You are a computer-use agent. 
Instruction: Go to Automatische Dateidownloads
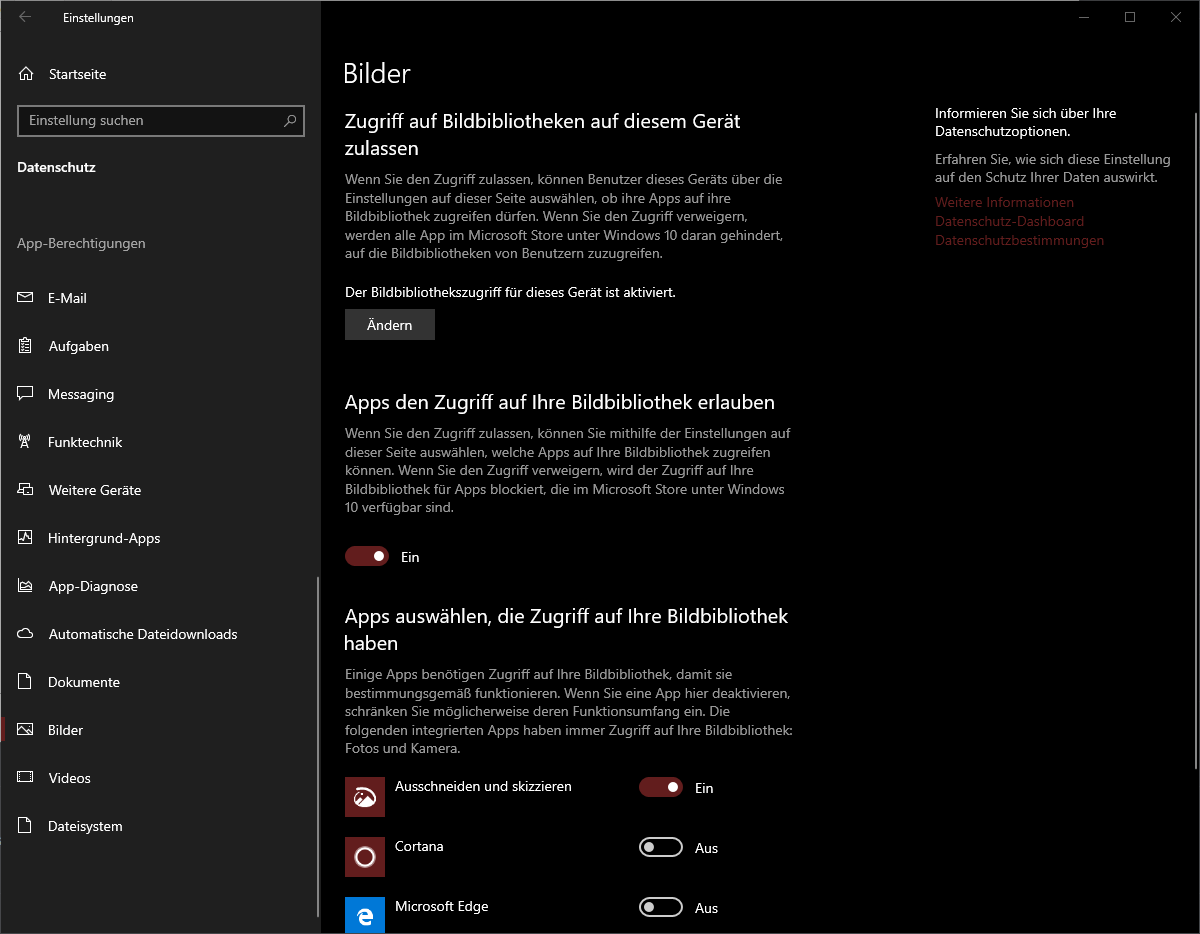[x=160, y=634]
